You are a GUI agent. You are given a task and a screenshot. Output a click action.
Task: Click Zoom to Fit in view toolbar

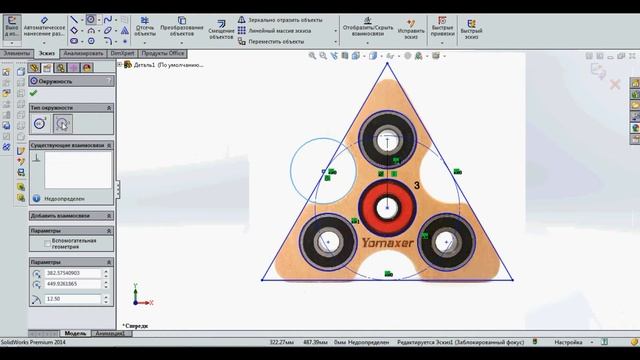click(312, 56)
